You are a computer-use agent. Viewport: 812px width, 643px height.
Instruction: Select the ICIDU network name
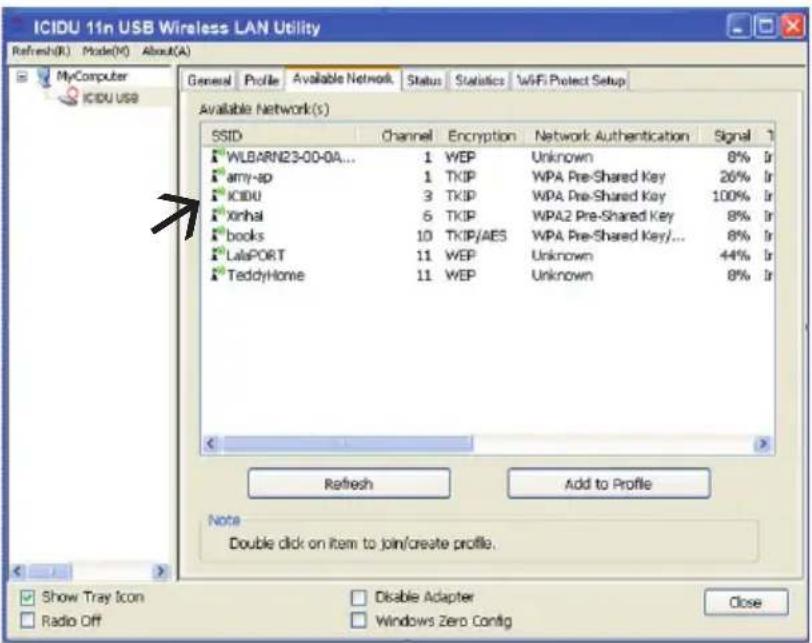click(x=244, y=196)
